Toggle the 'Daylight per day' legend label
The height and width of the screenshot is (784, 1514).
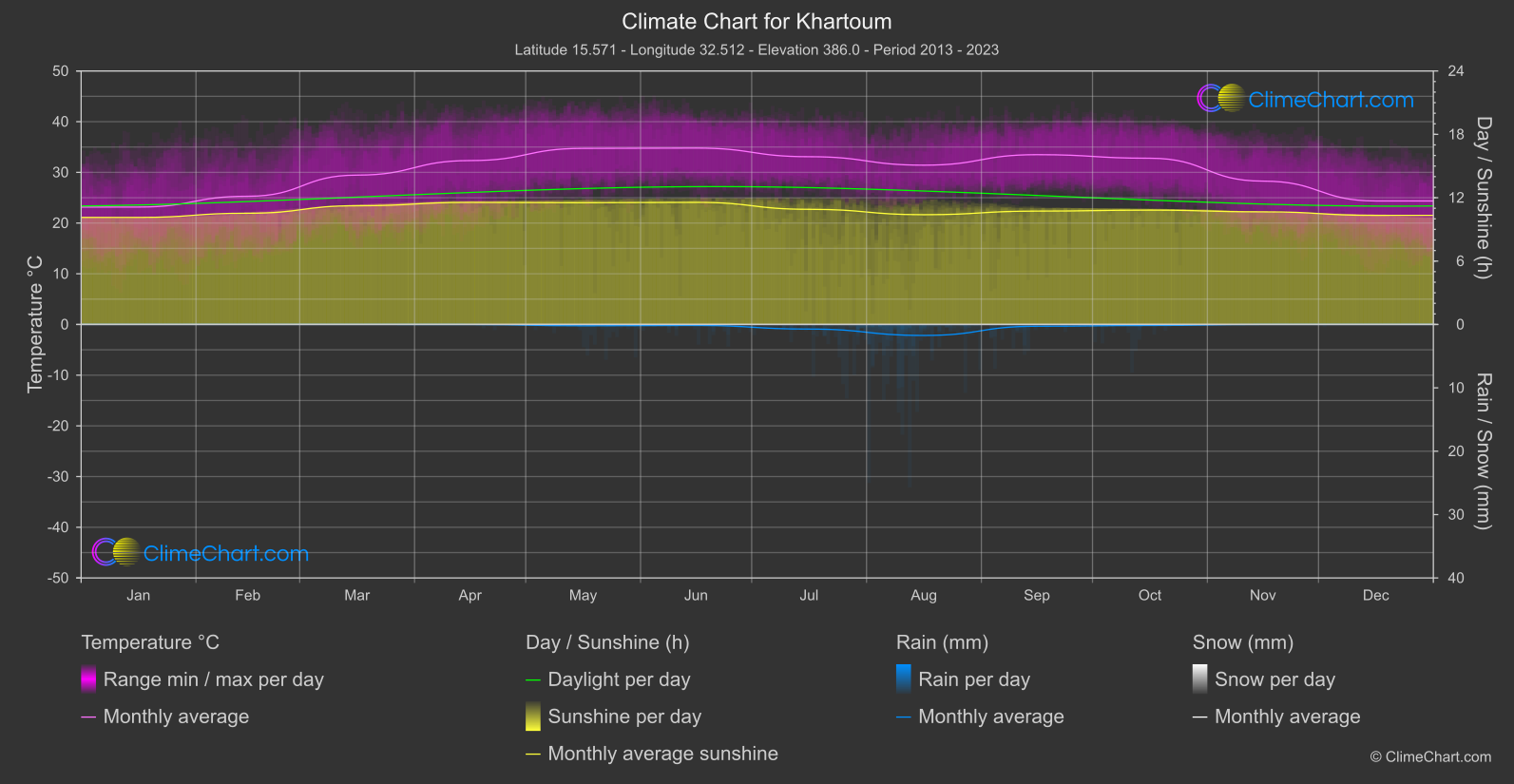coord(620,679)
